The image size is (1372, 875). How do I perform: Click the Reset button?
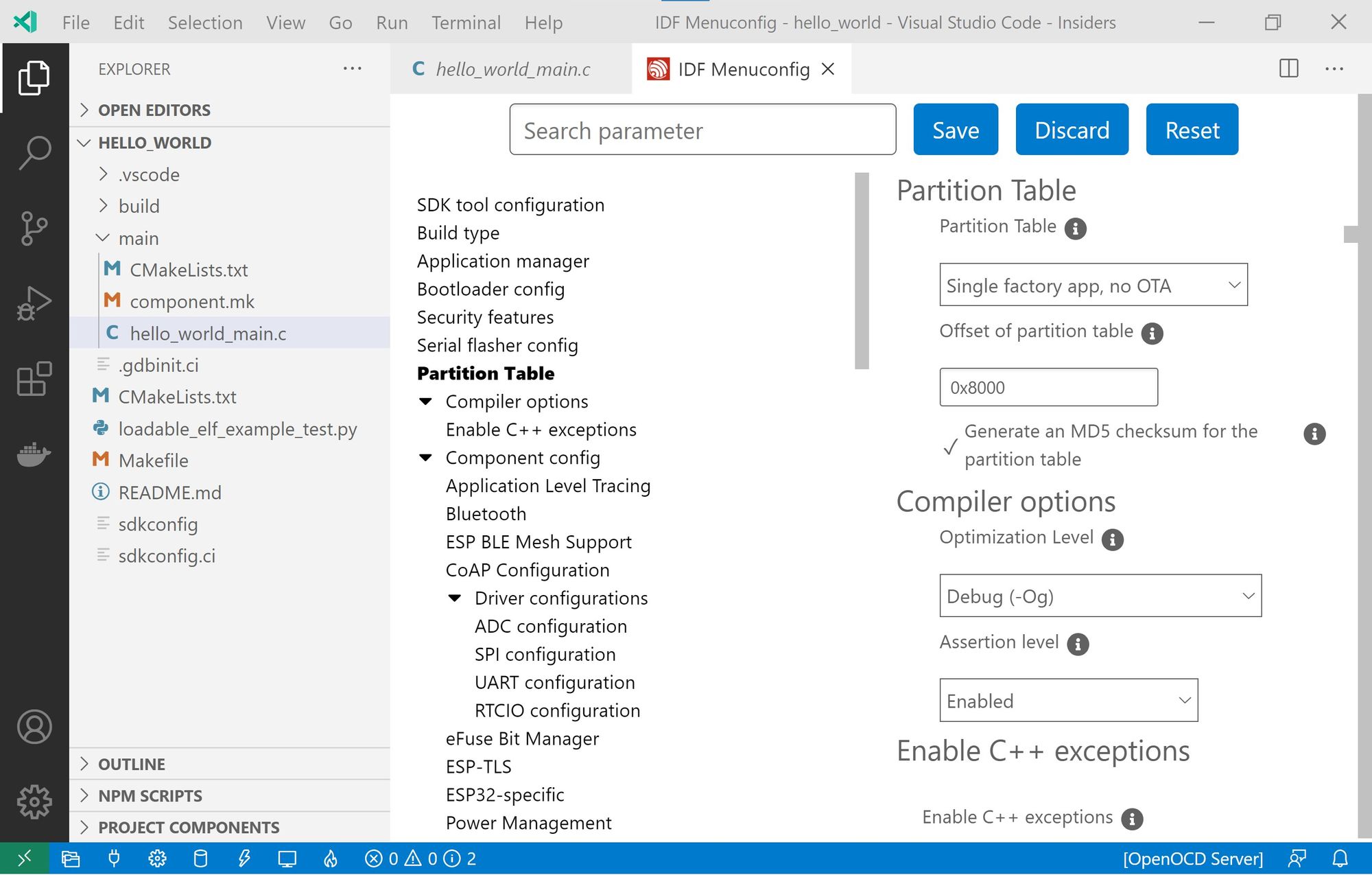(x=1192, y=130)
